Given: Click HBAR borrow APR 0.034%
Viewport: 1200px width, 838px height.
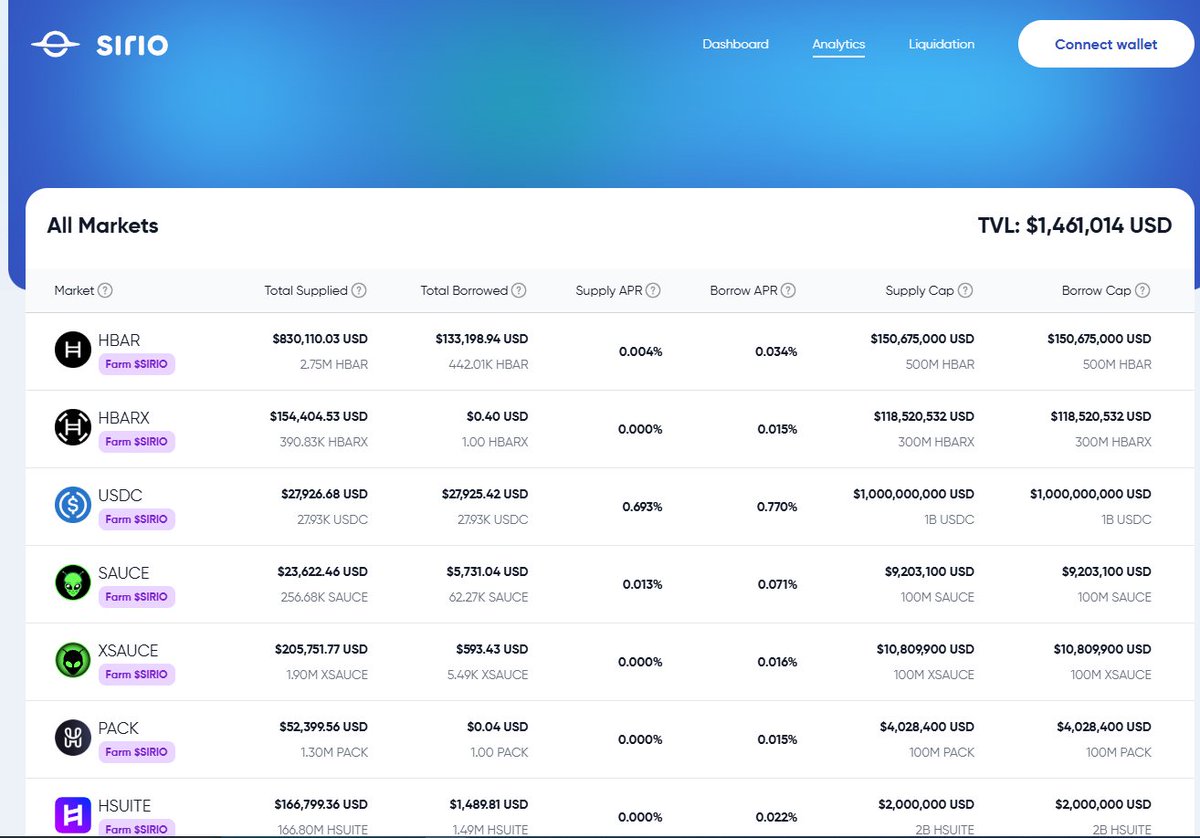Looking at the screenshot, I should 777,352.
